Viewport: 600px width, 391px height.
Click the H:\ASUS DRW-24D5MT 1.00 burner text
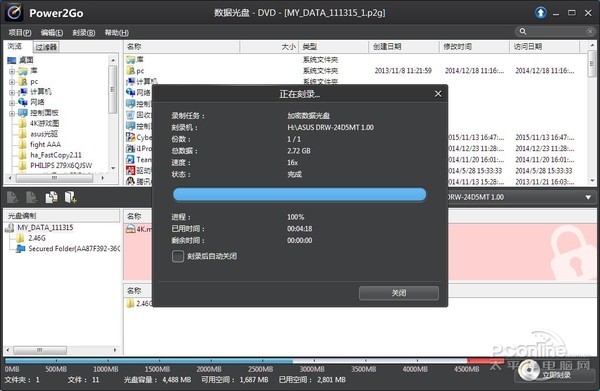[330, 127]
